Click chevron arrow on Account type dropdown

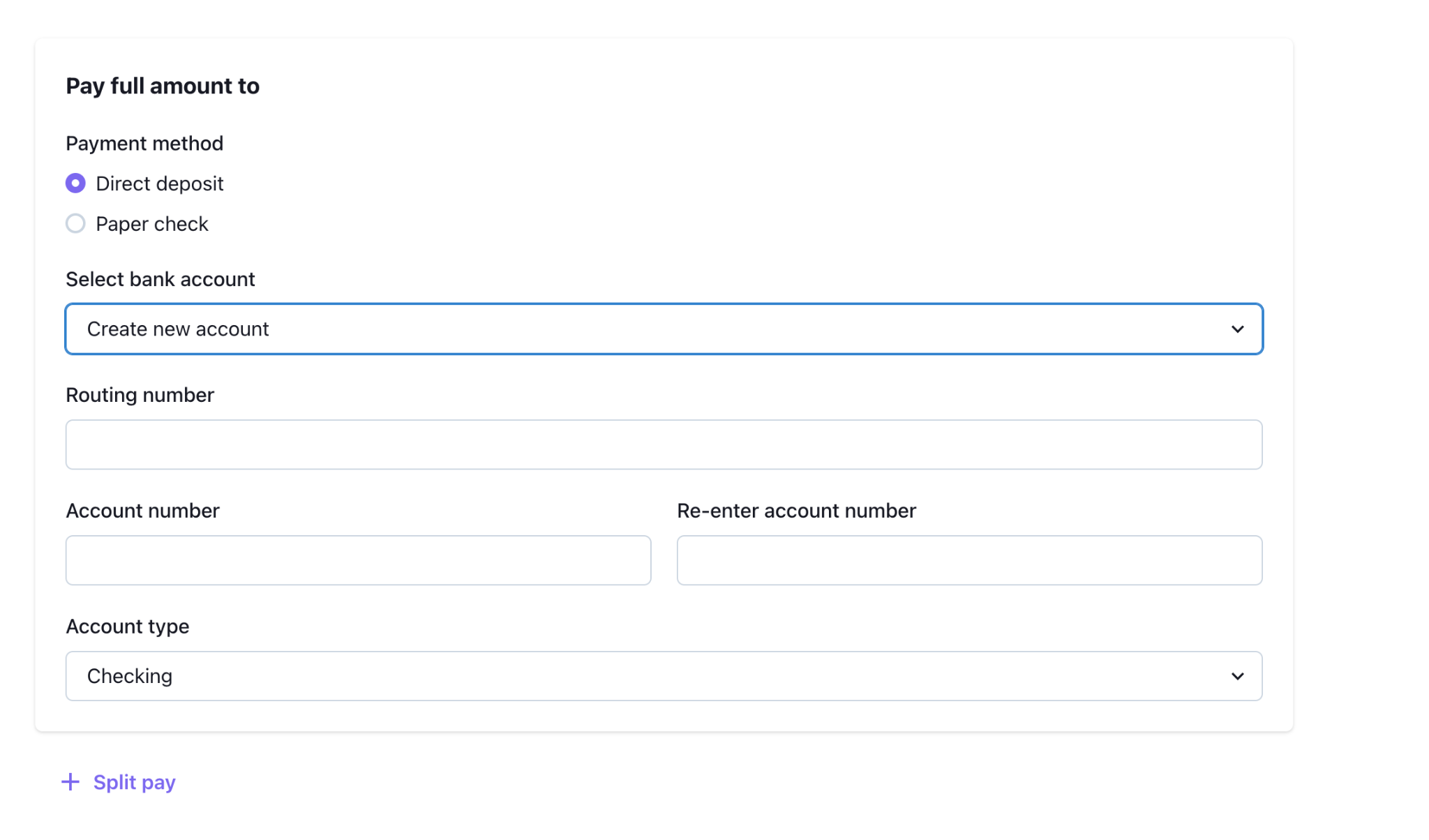1237,676
